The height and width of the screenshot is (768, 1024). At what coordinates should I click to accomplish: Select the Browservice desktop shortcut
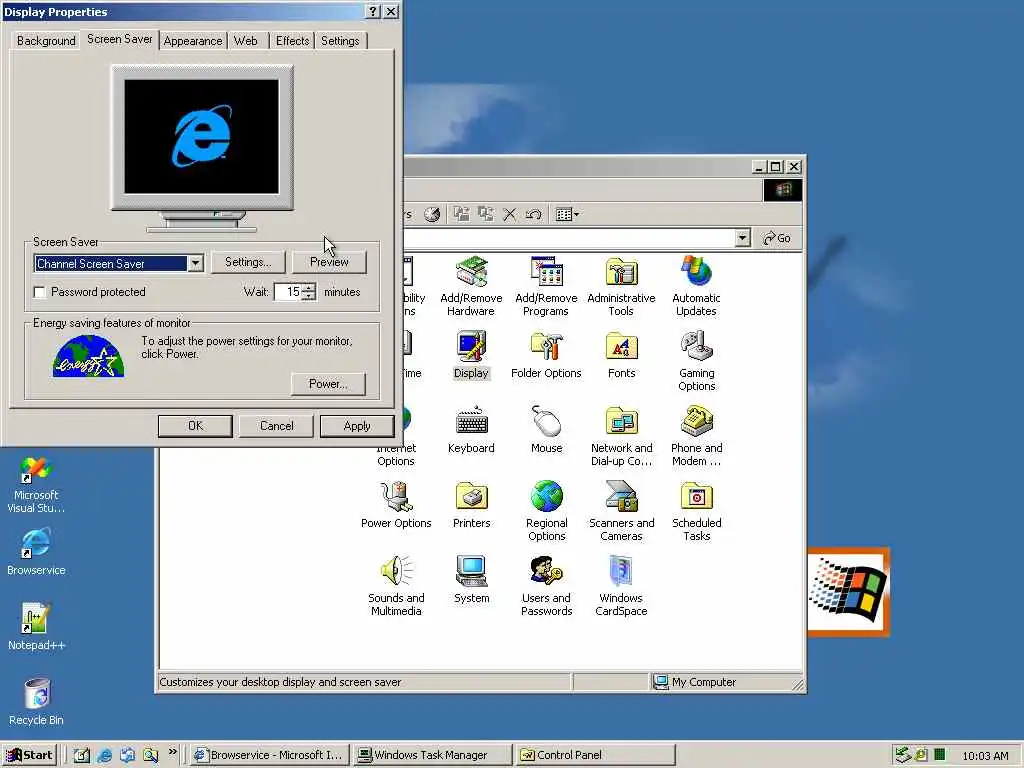click(x=36, y=551)
